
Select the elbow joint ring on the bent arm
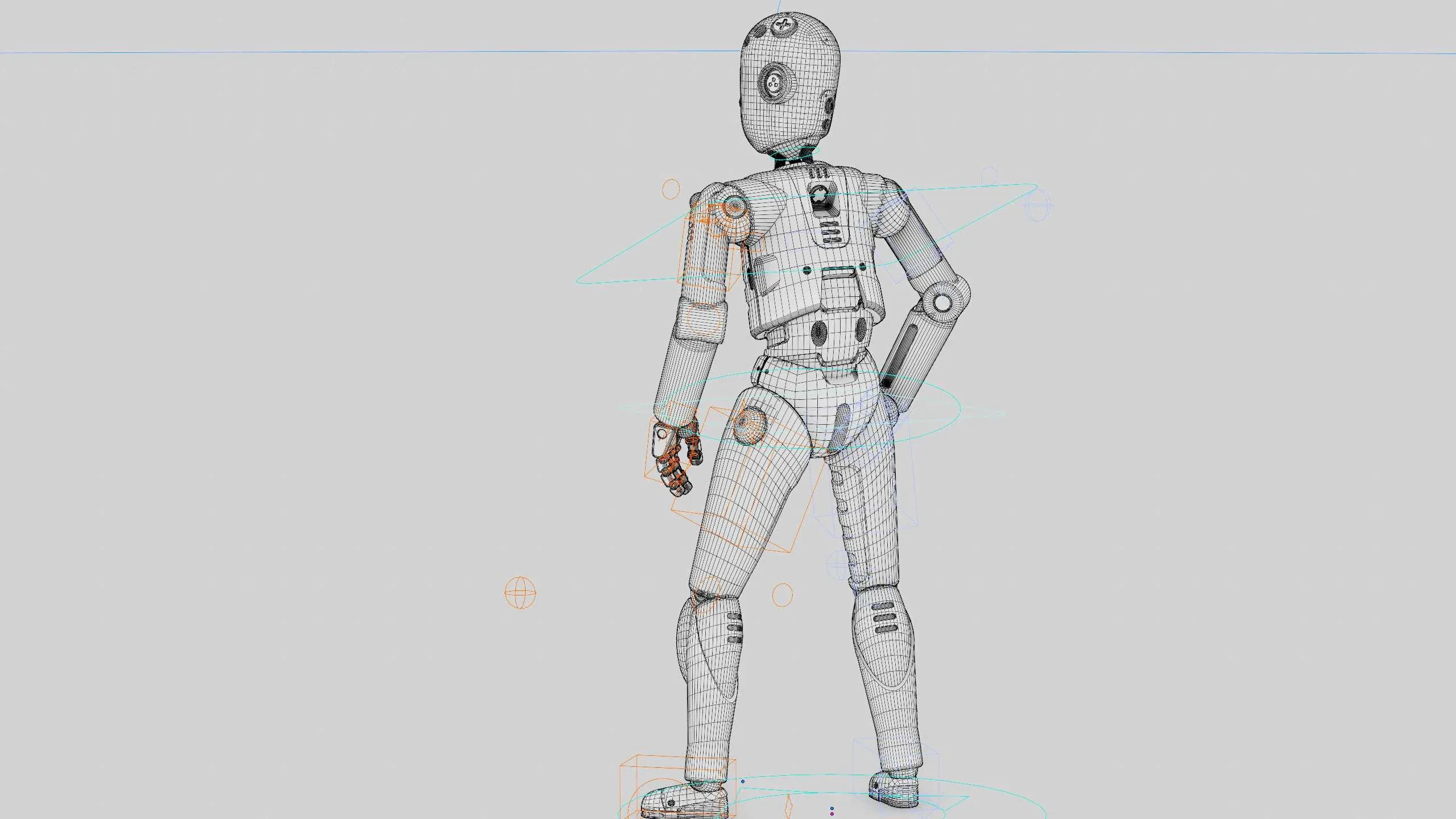coord(942,302)
